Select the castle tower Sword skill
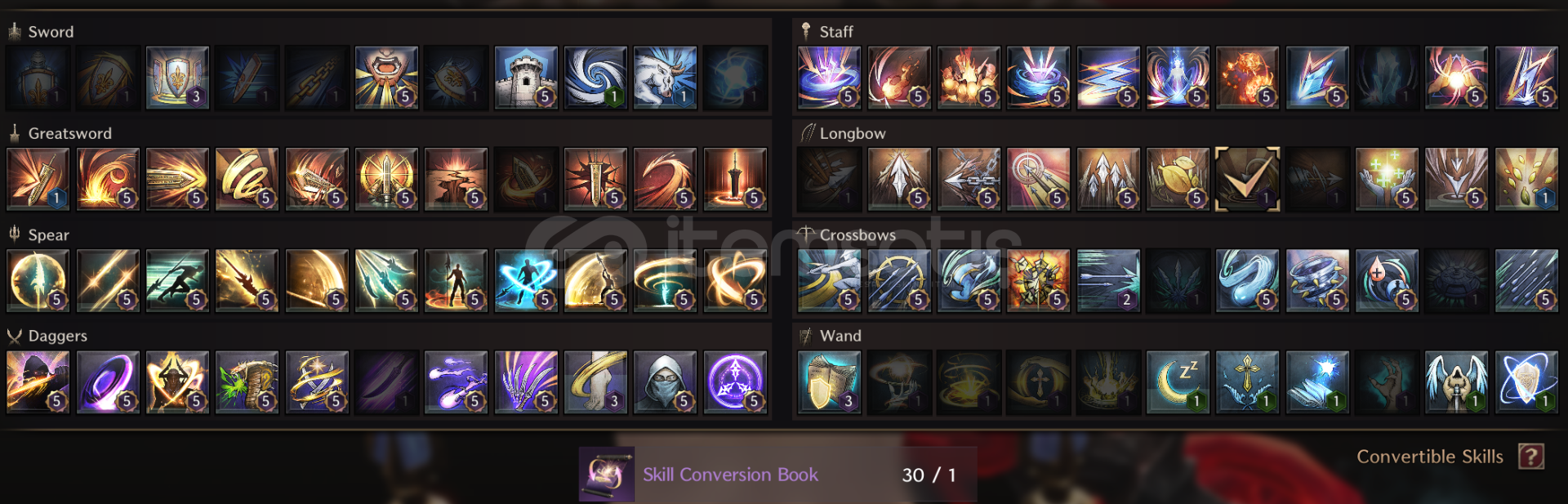 coord(526,78)
